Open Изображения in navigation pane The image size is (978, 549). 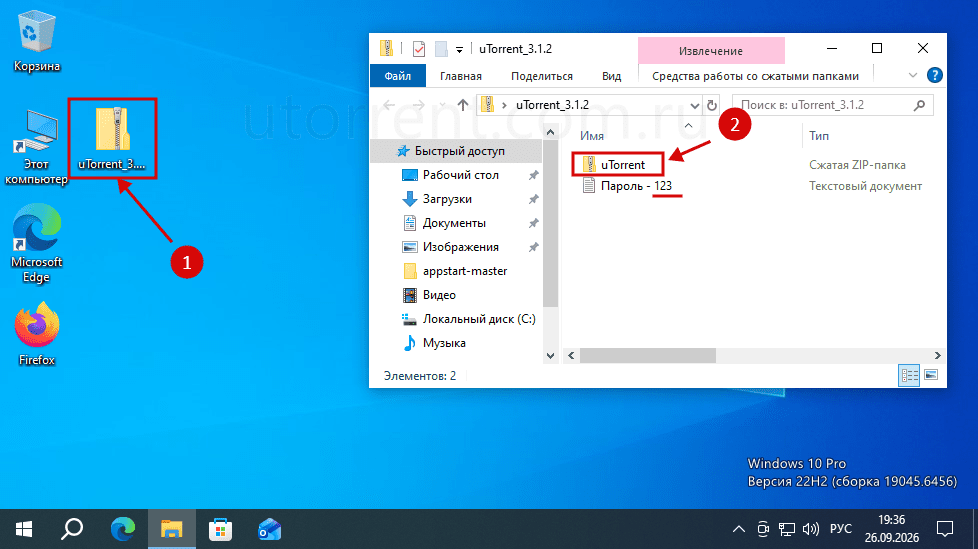(x=460, y=247)
